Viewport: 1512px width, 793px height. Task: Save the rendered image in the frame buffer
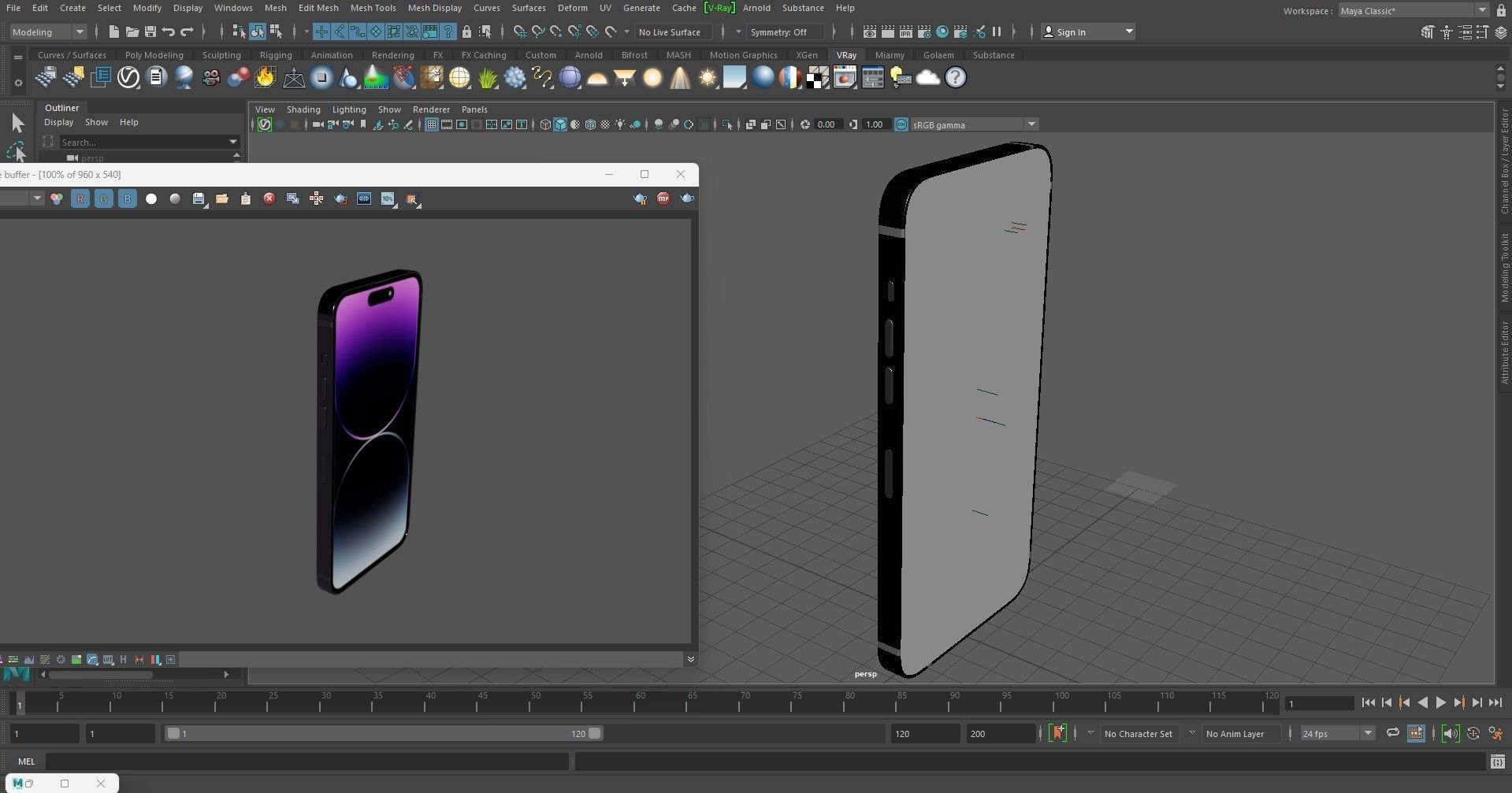pos(199,198)
